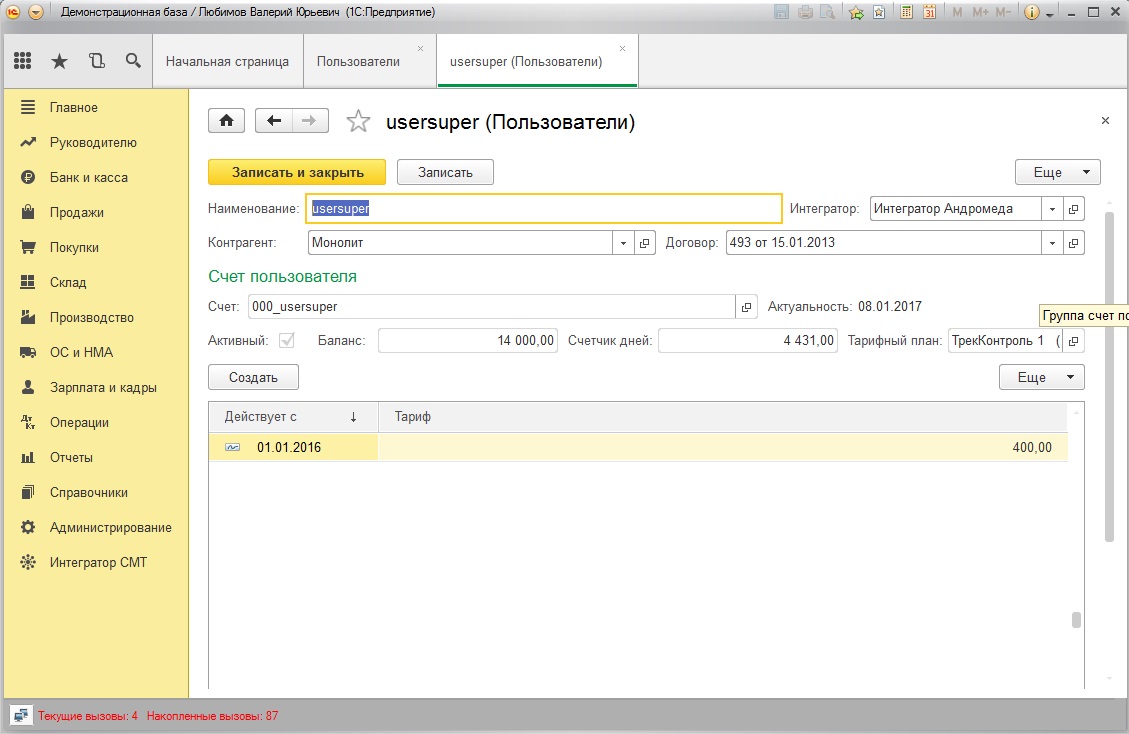The width and height of the screenshot is (1129, 734).
Task: Open the Банк и касса section
Action: point(89,177)
